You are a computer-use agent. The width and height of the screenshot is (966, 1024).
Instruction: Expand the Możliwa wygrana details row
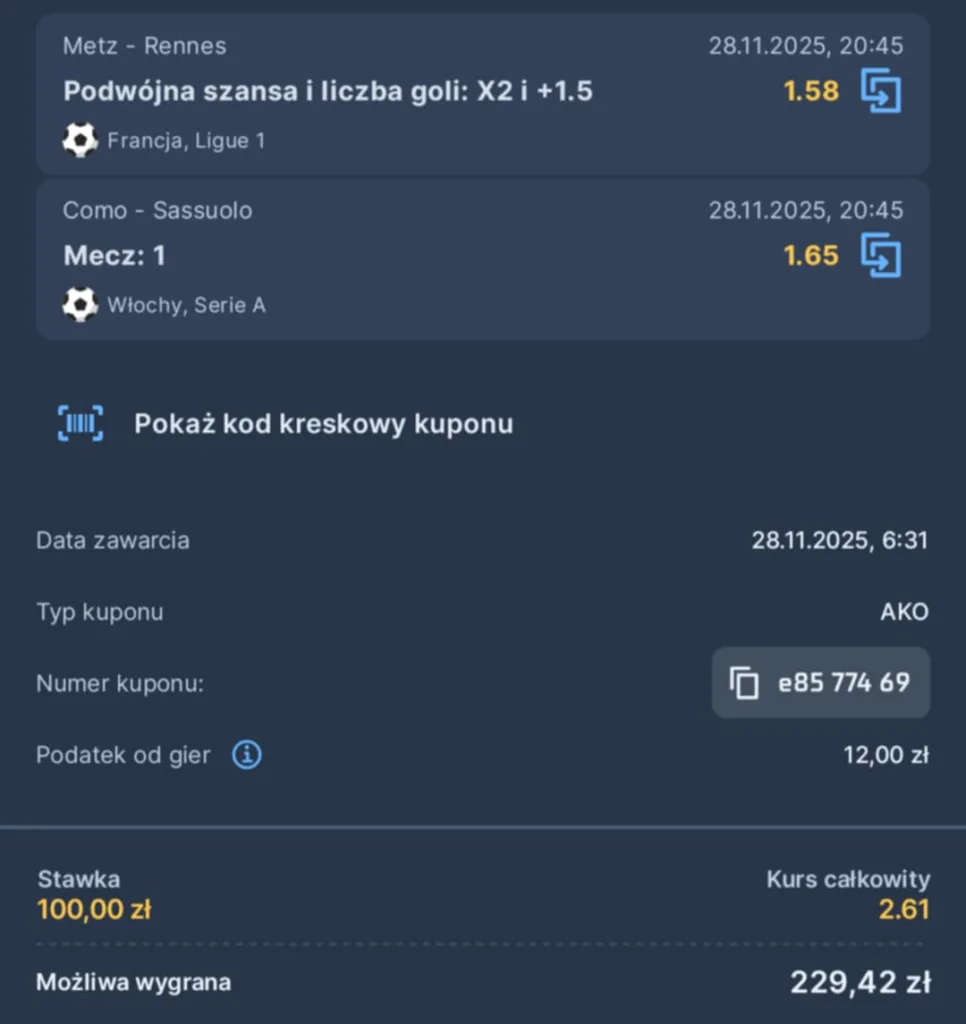[483, 982]
